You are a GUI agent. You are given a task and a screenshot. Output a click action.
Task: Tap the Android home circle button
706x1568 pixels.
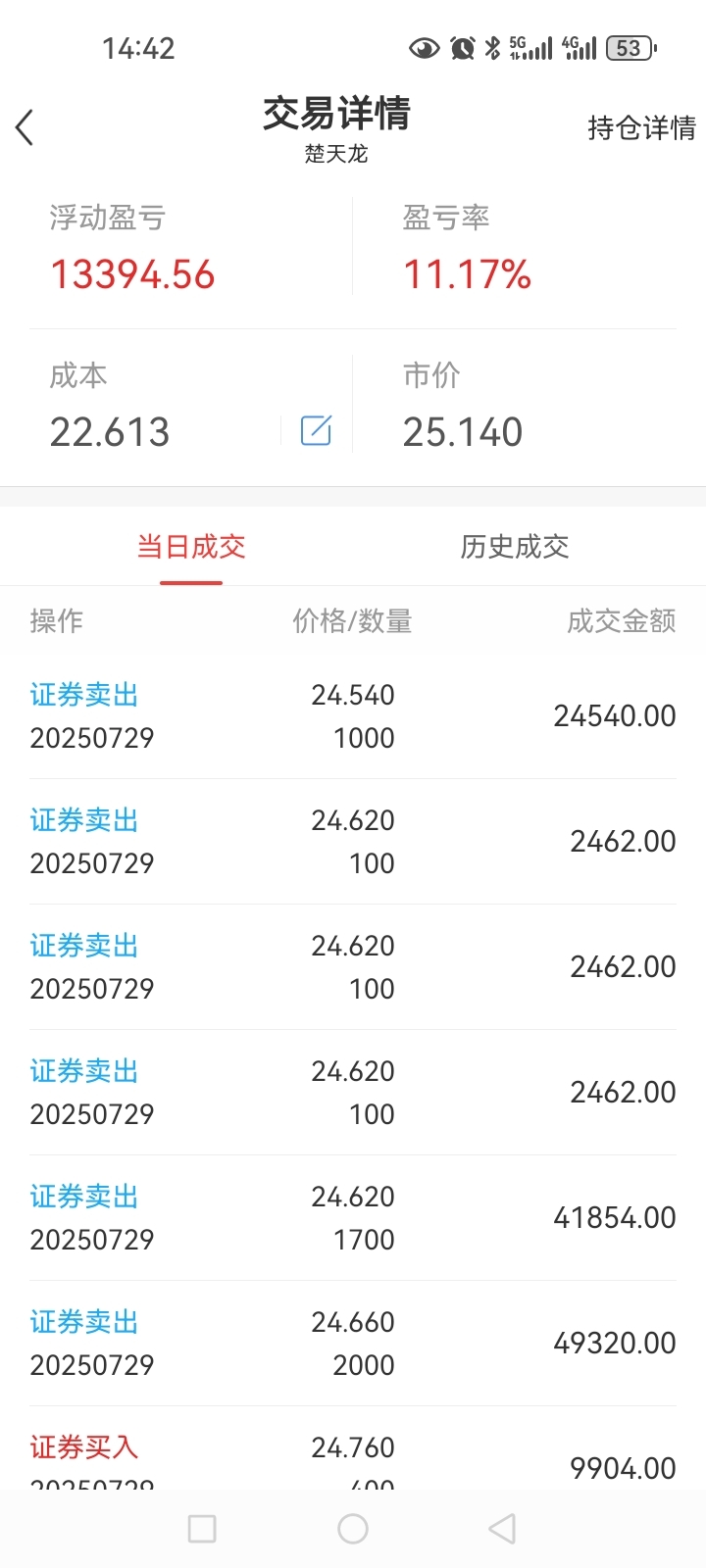353,1529
